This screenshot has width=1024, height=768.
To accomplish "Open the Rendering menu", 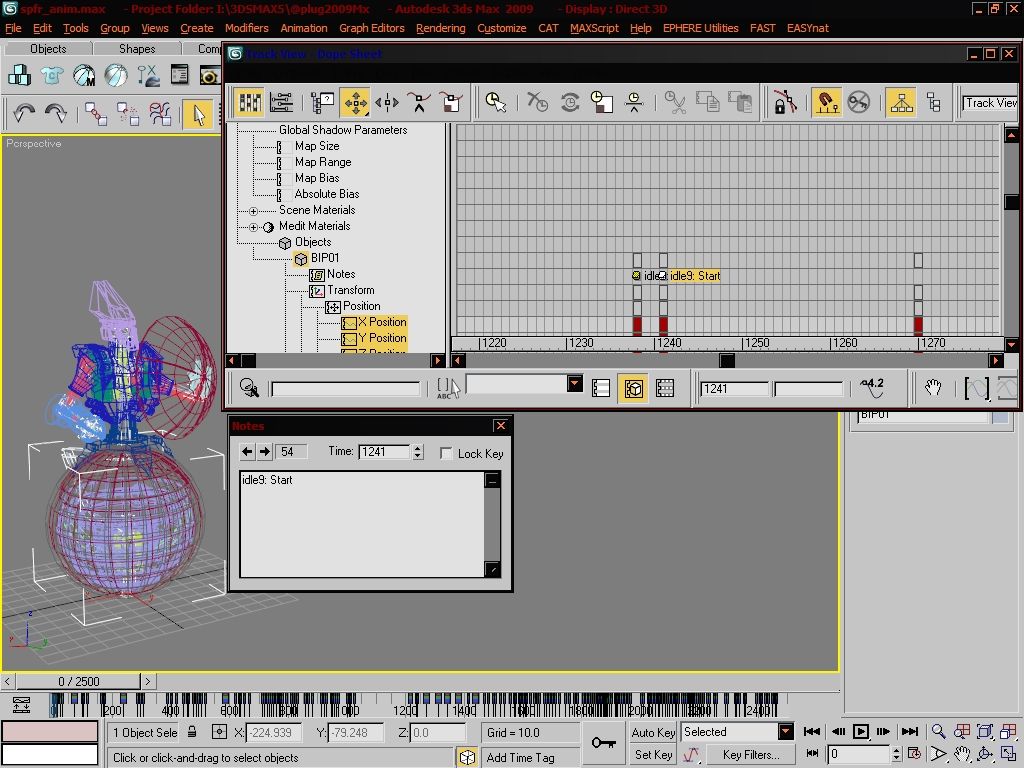I will tap(441, 28).
